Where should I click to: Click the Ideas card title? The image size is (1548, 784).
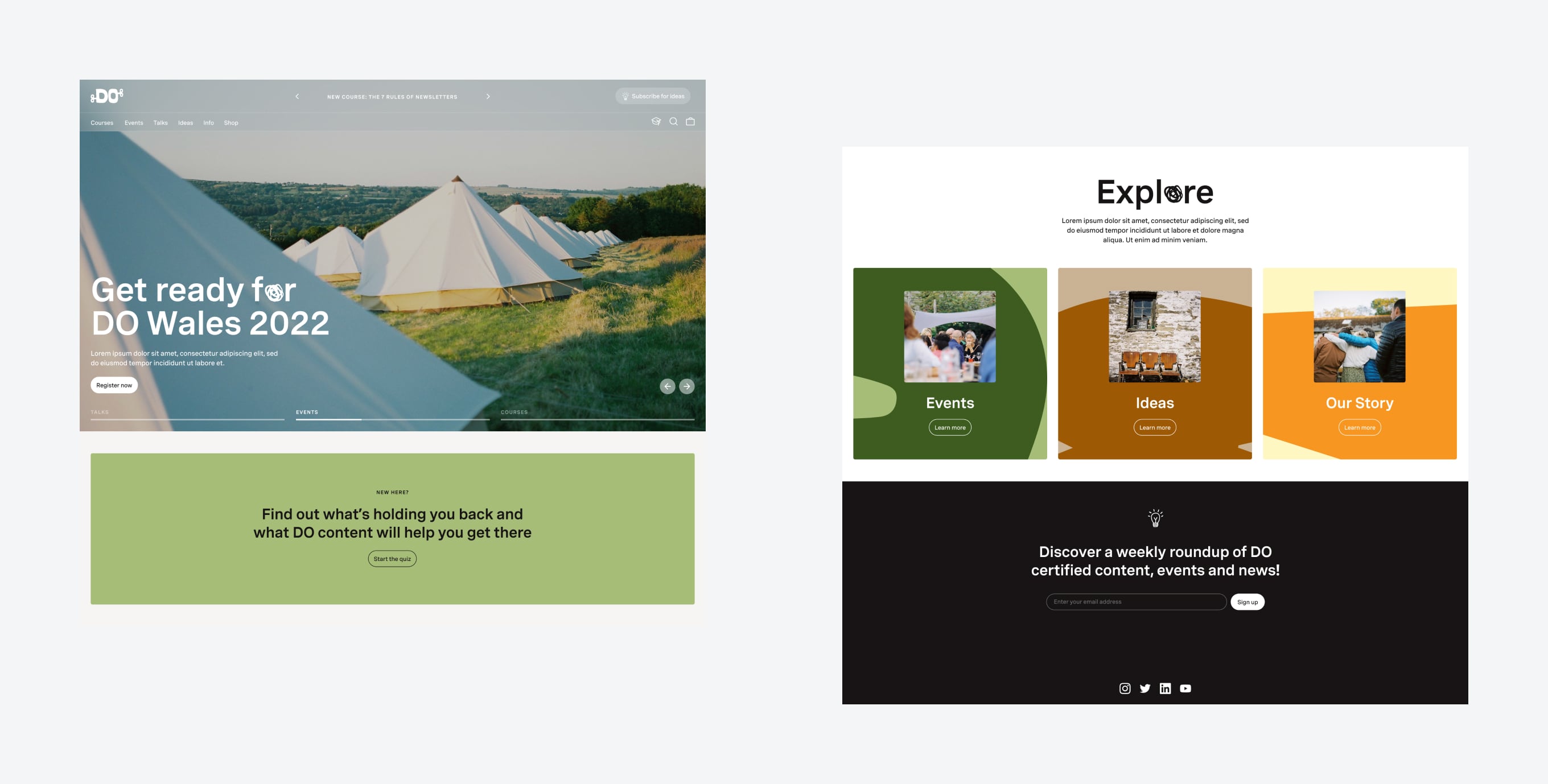coord(1155,402)
